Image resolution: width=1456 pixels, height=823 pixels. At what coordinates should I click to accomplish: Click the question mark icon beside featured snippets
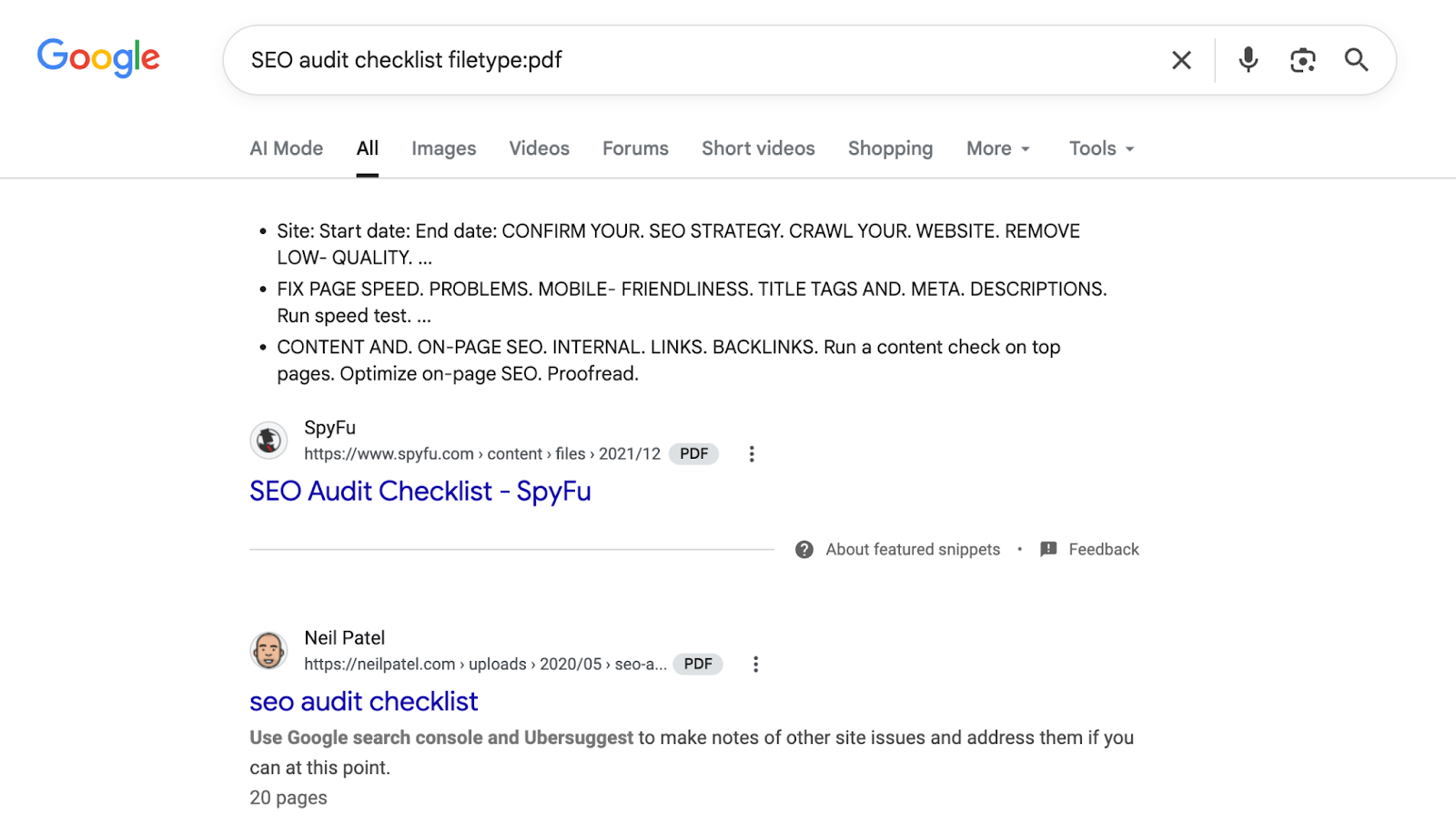tap(804, 550)
